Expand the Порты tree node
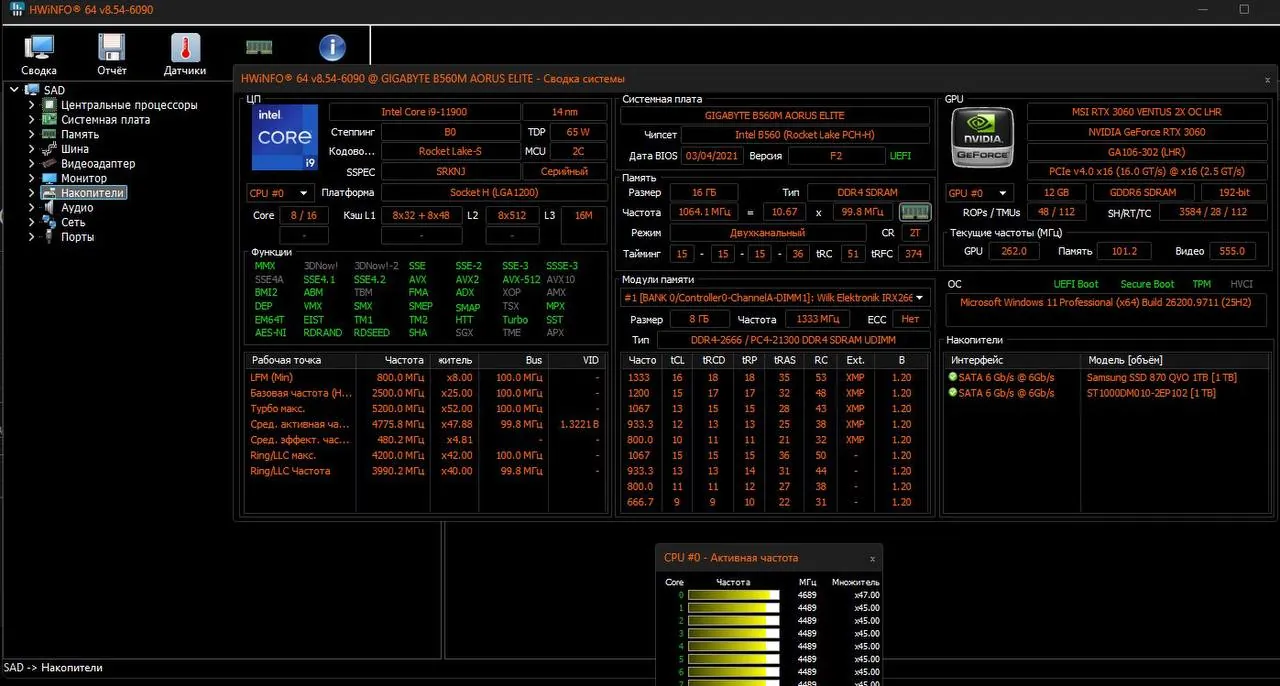 pyautogui.click(x=31, y=237)
